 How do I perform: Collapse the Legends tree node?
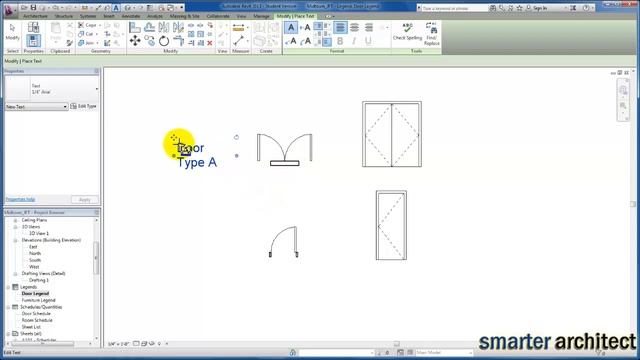8,287
